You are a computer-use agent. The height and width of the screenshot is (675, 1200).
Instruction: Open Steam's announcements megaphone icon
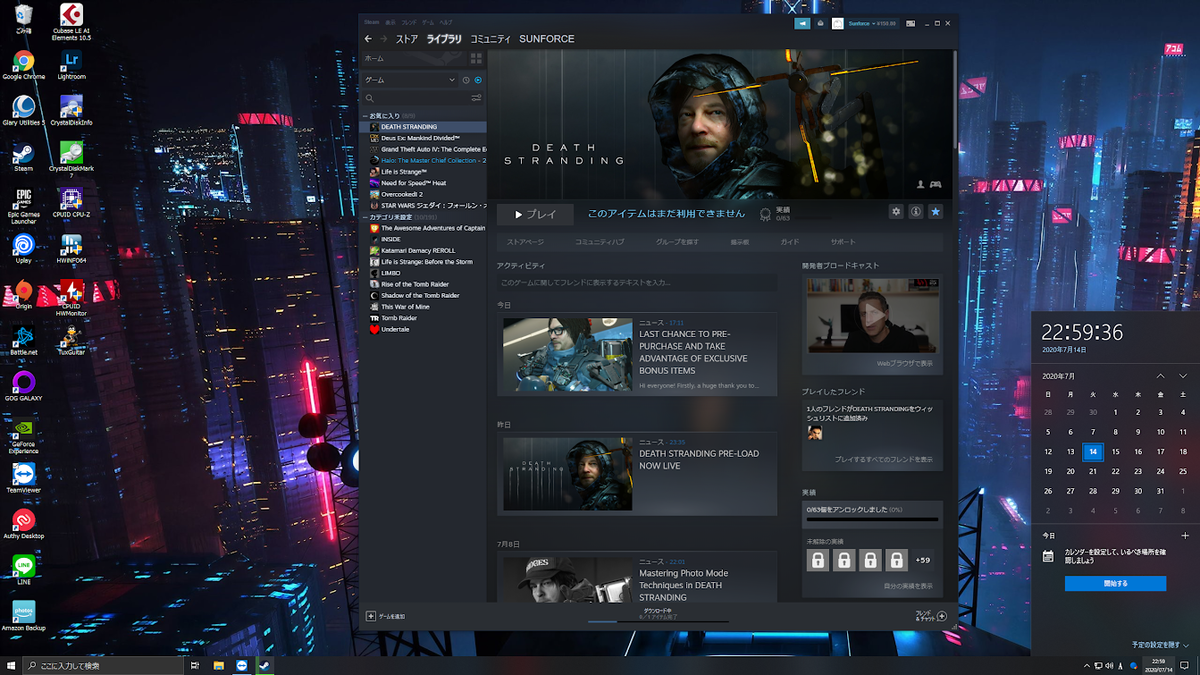tap(802, 23)
